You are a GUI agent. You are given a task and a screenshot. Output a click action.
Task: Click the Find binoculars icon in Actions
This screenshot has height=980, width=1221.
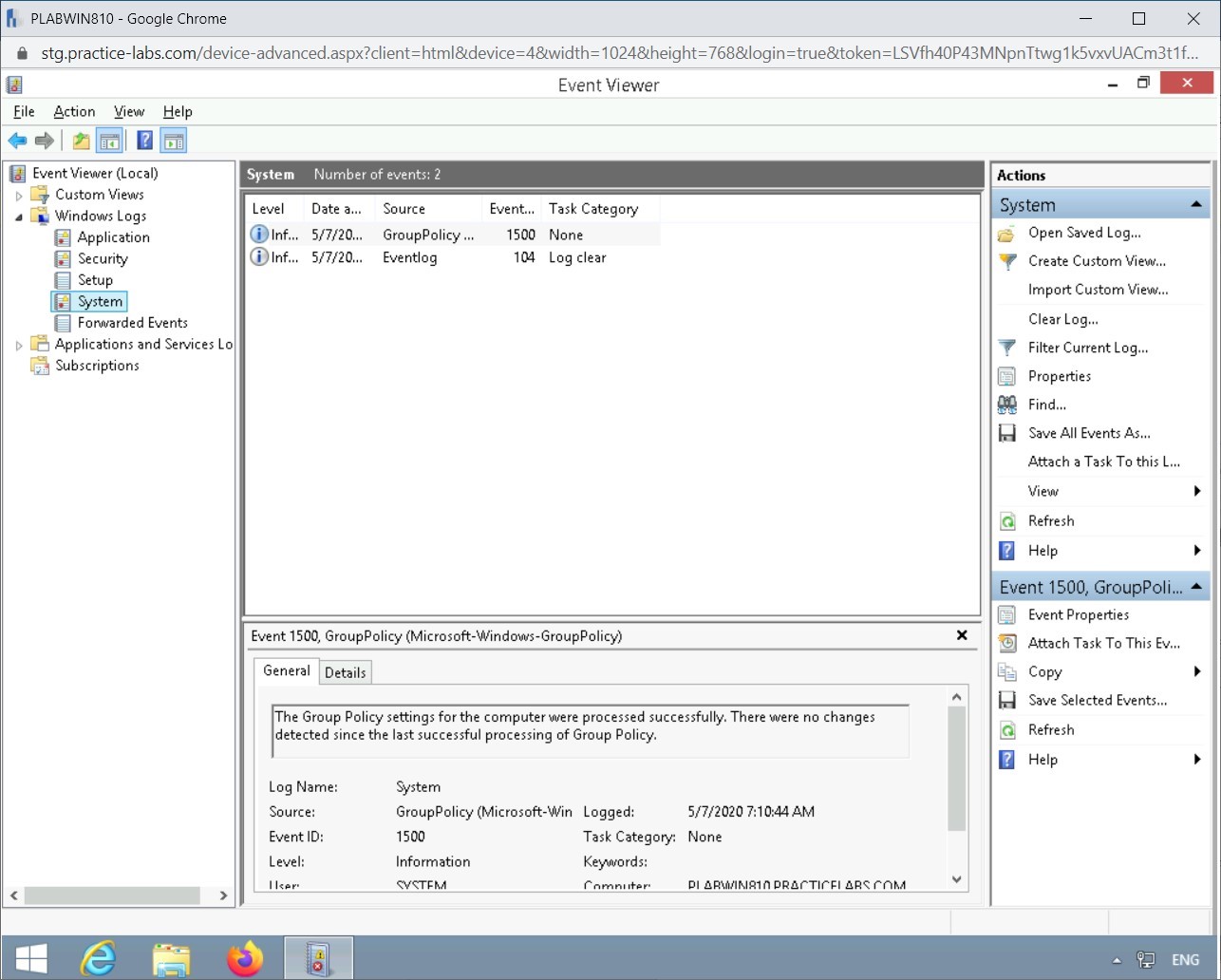point(1006,405)
